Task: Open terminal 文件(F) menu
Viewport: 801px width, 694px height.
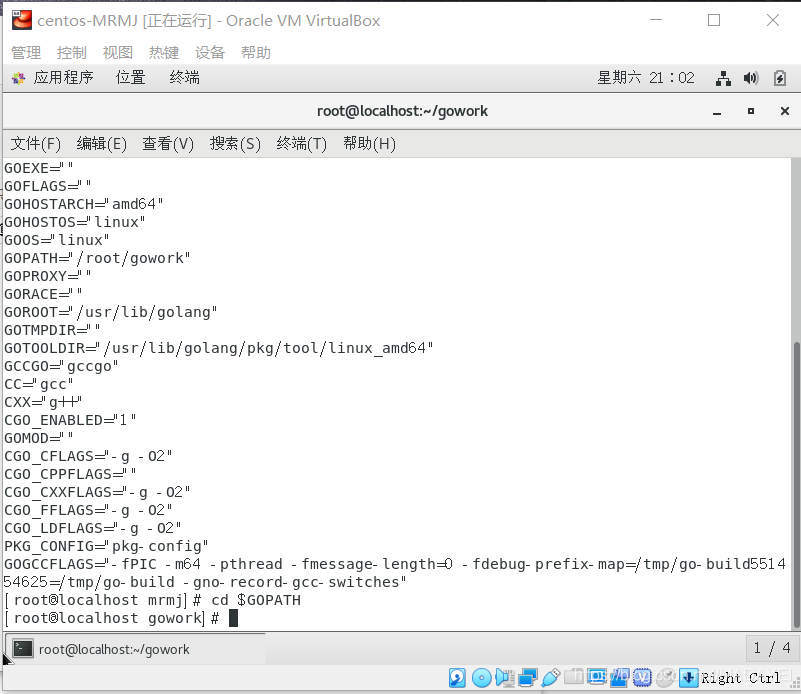Action: click(36, 144)
